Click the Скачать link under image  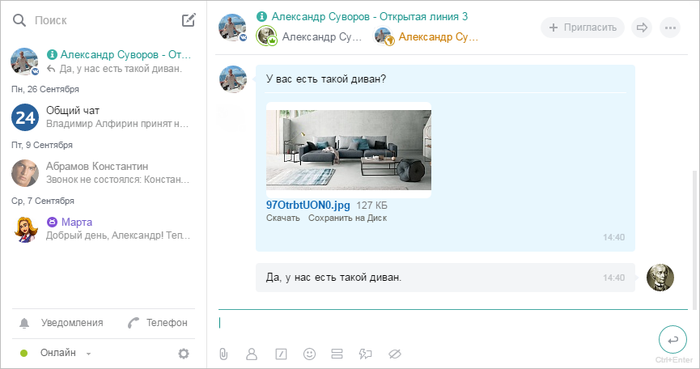coord(283,218)
